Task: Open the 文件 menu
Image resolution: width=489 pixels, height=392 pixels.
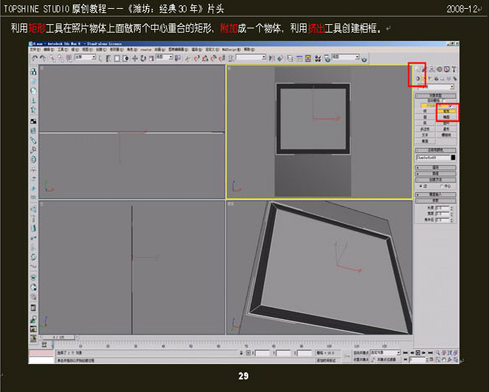Action: (x=35, y=50)
